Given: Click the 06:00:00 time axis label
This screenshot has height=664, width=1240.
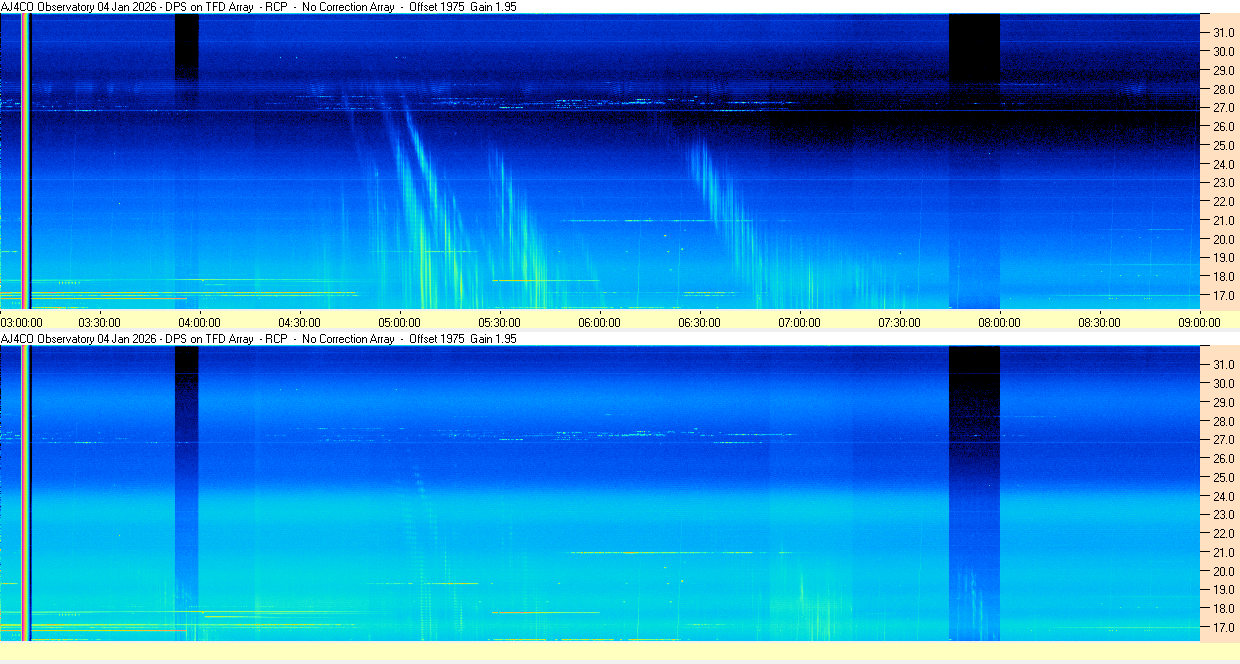Looking at the screenshot, I should 599,322.
